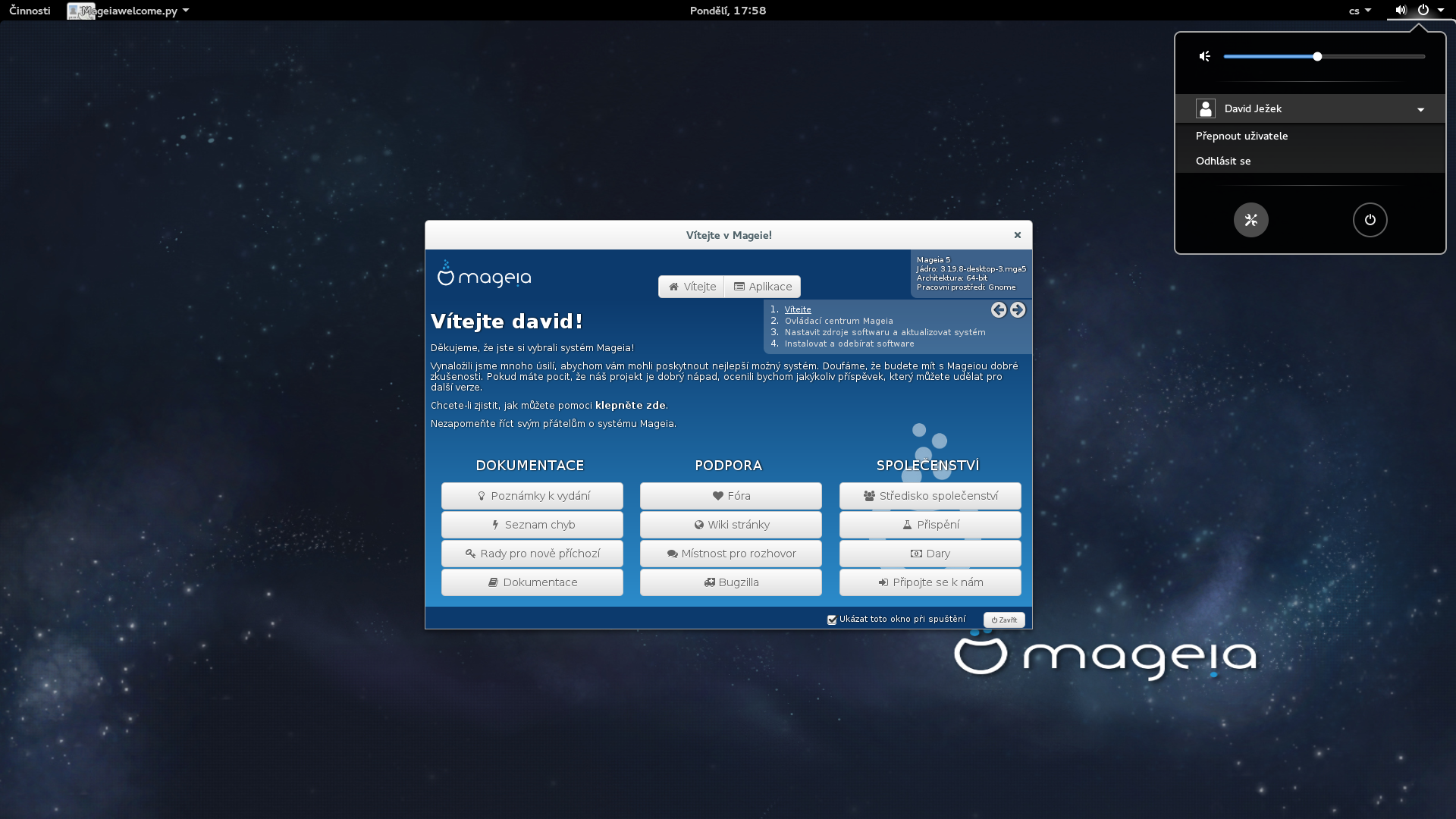The height and width of the screenshot is (819, 1456).
Task: Open system settings wrench icon in the menu
Action: tap(1251, 220)
